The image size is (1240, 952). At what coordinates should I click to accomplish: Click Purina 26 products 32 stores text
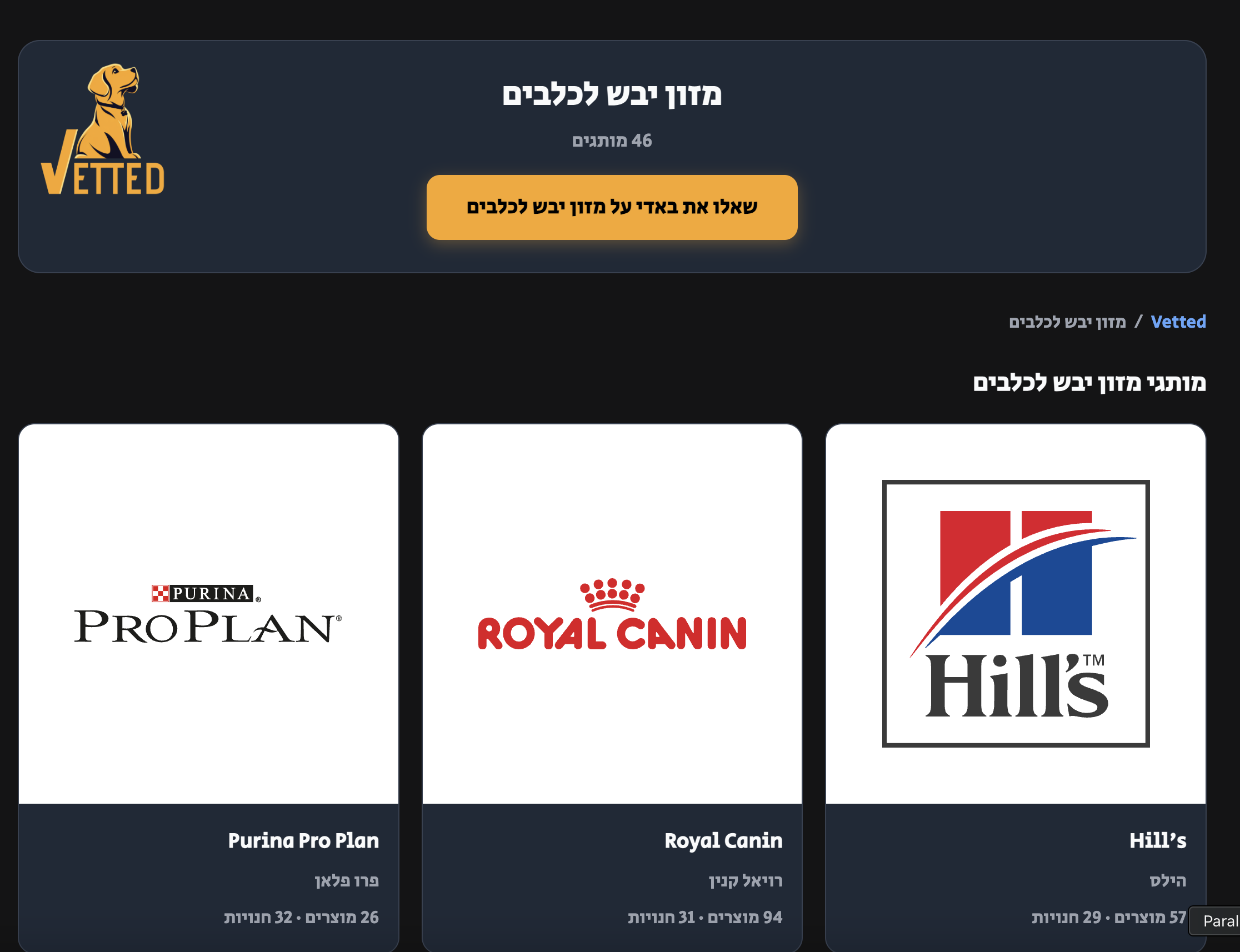[301, 917]
